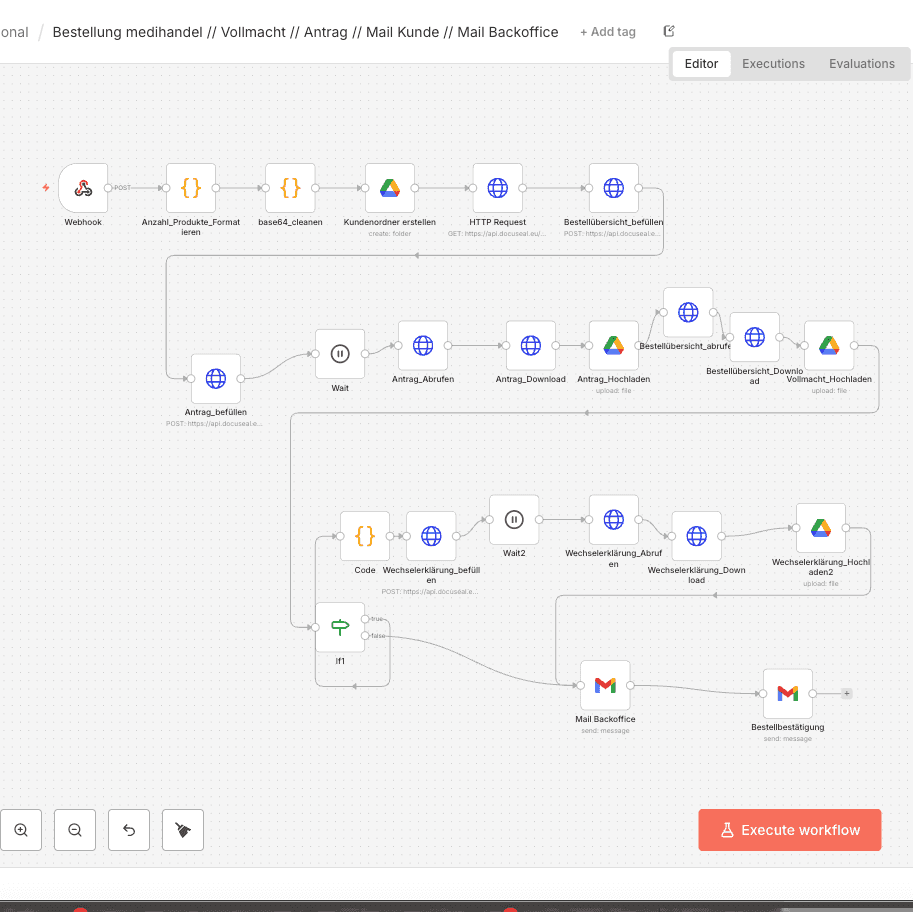This screenshot has height=912, width=913.
Task: Click the workflow name title text
Action: (x=305, y=32)
